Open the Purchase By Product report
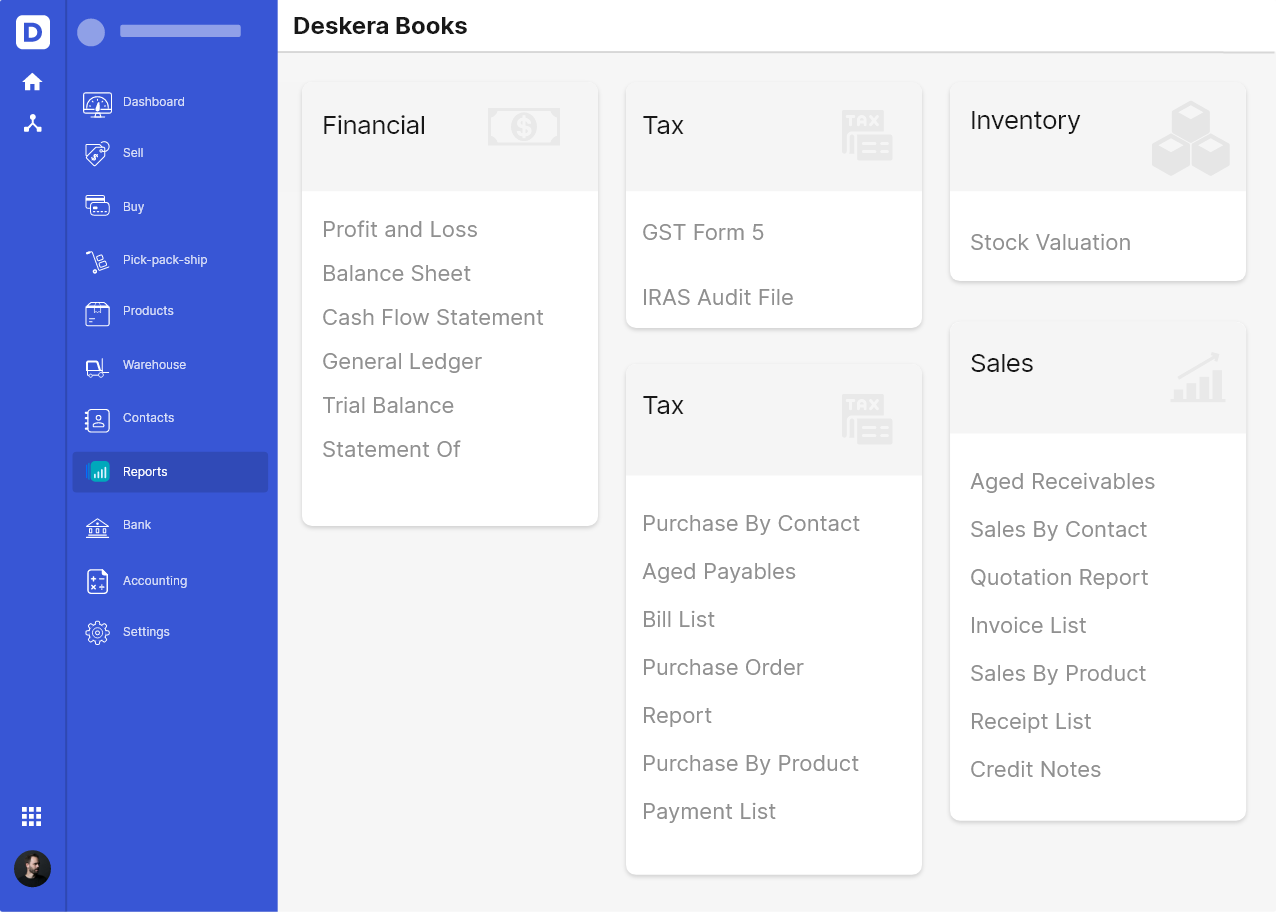This screenshot has height=912, width=1276. pyautogui.click(x=750, y=764)
